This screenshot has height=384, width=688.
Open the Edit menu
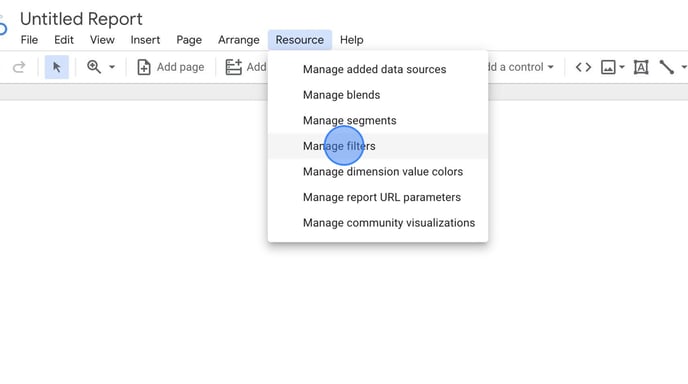[64, 40]
